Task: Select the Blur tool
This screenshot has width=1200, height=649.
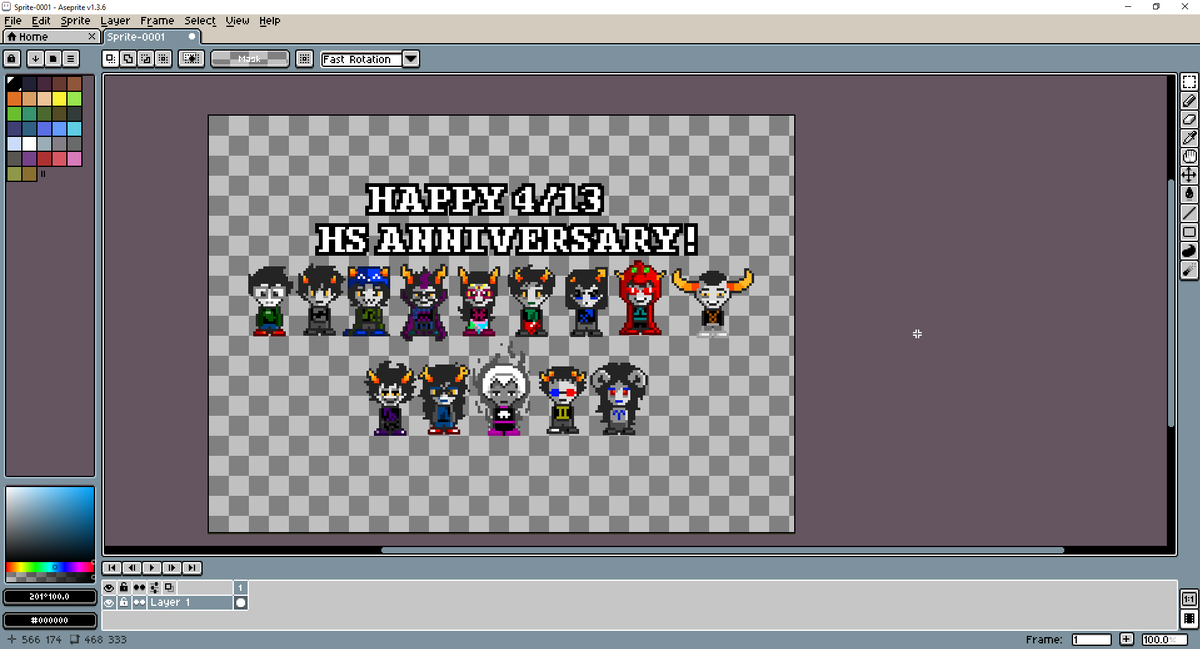Action: tap(1189, 269)
